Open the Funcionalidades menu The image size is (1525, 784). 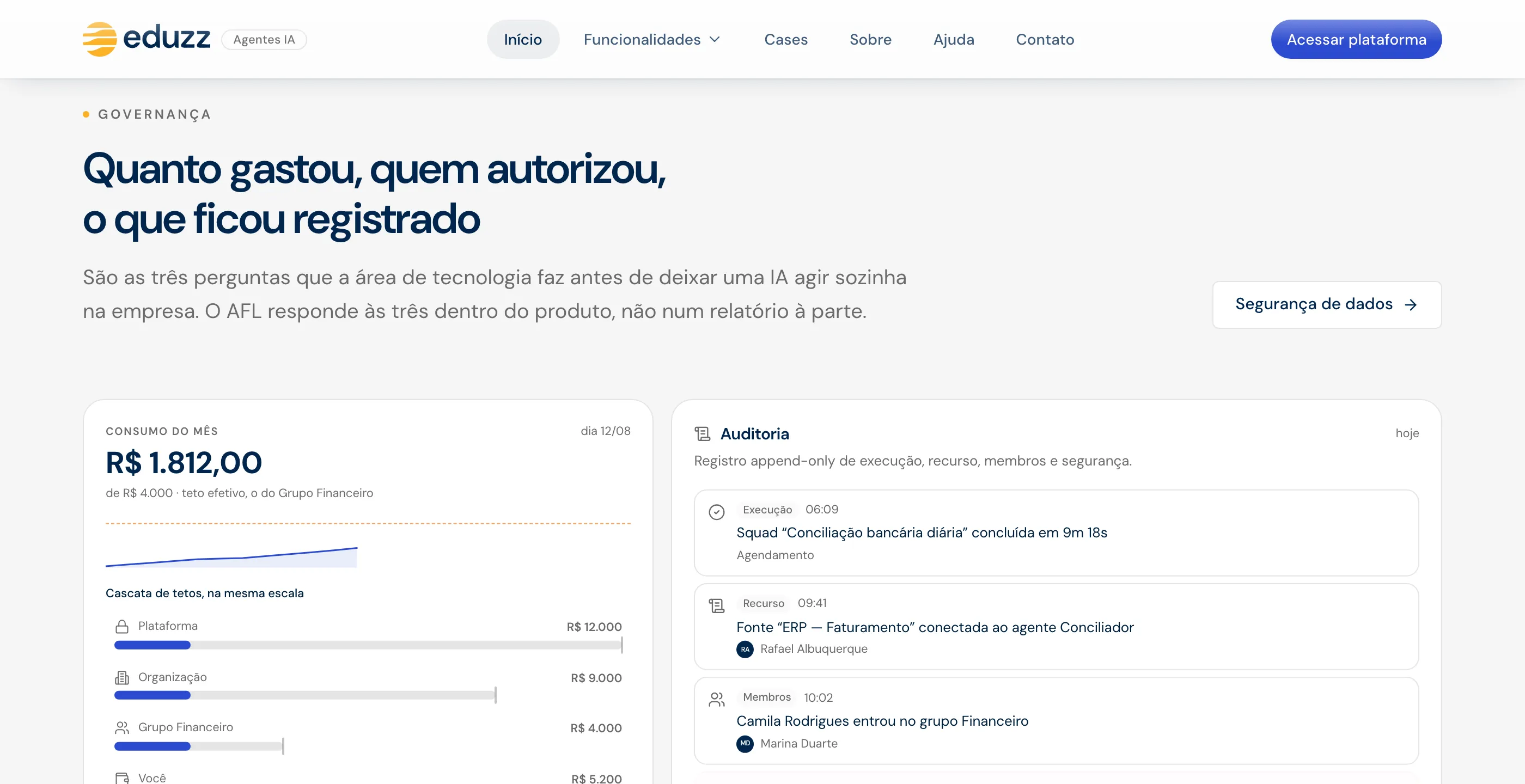[x=652, y=39]
